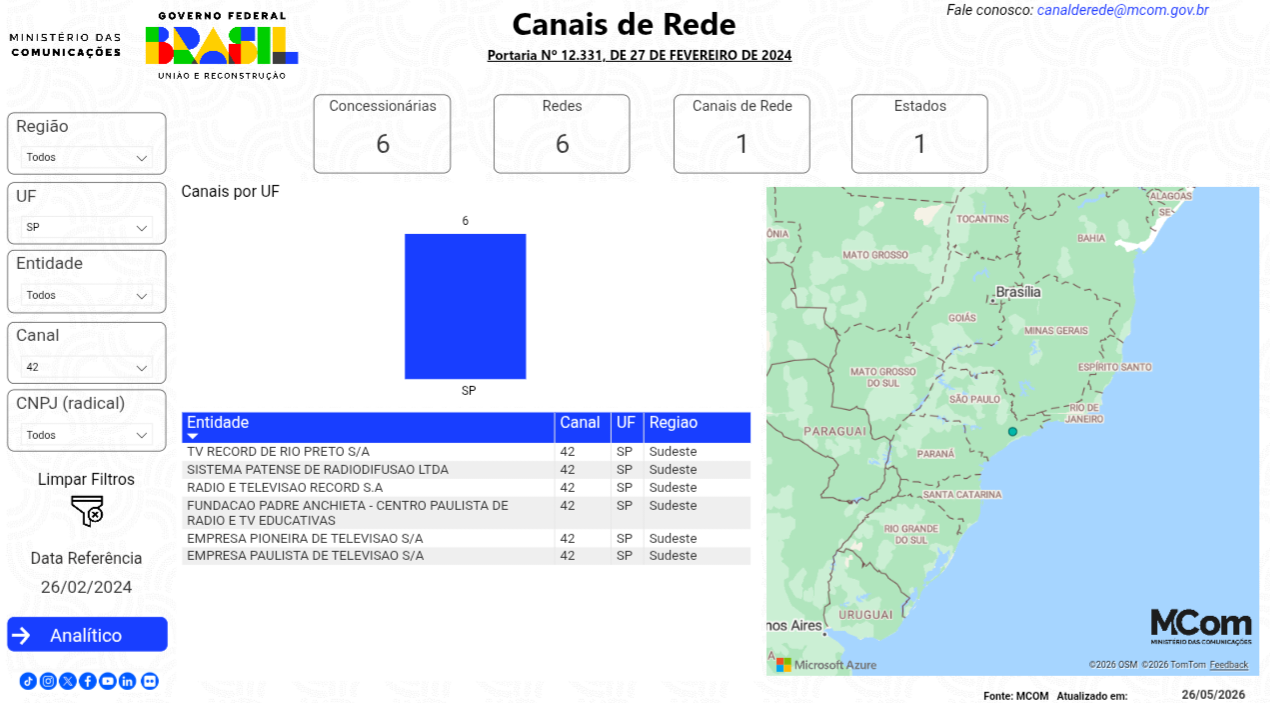Open the Flickr social media icon
Screen dimensions: 1270x703
coord(150,681)
